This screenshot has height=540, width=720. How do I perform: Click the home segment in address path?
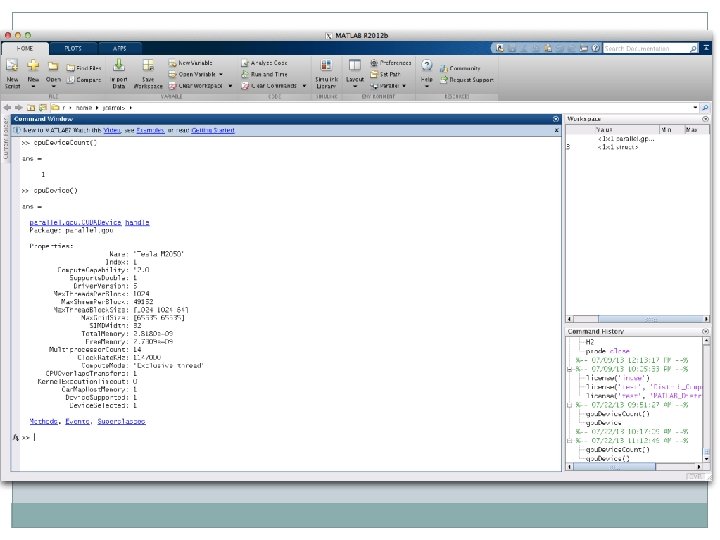click(84, 108)
